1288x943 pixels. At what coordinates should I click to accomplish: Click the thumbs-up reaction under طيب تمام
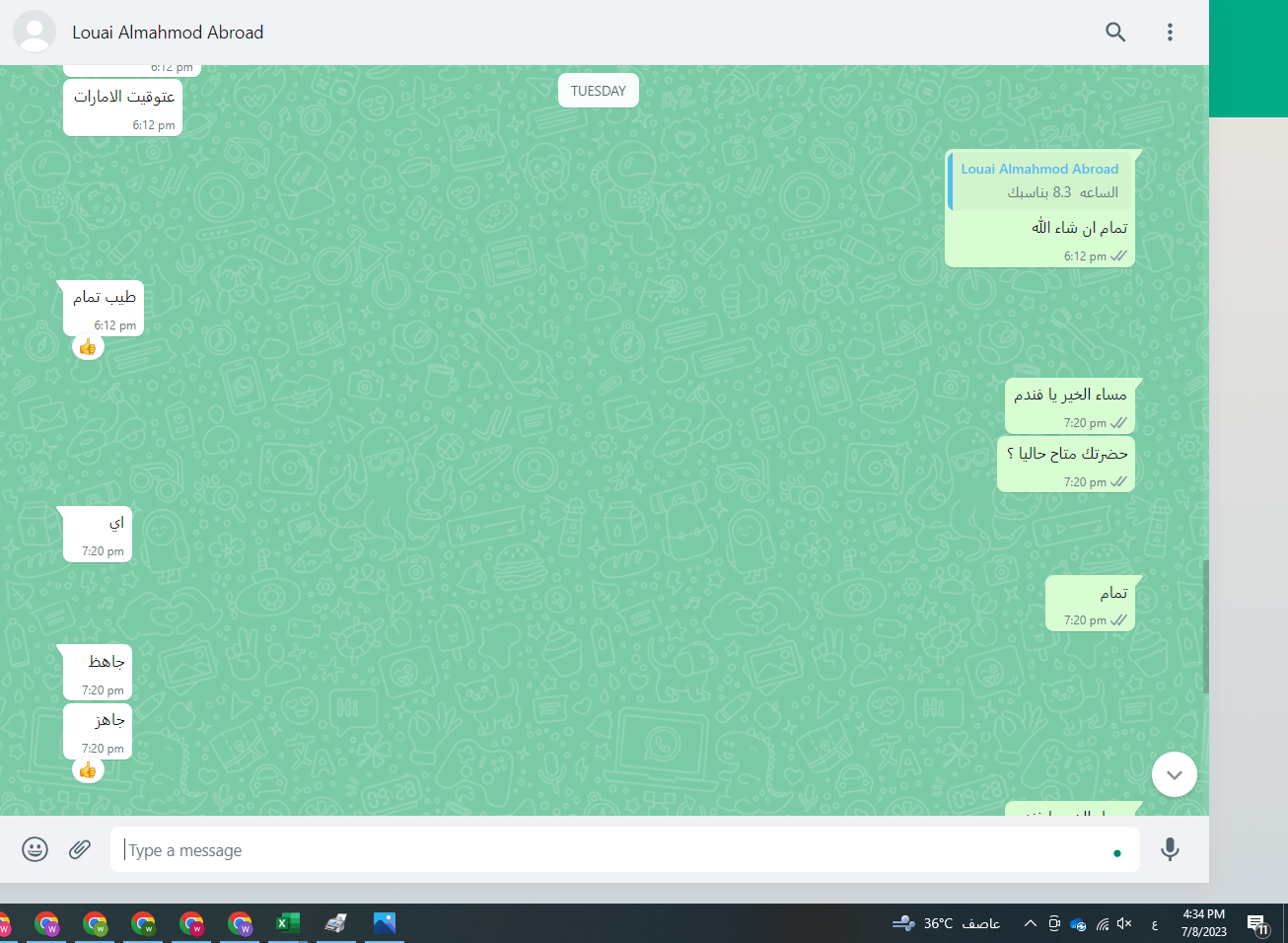[x=88, y=347]
